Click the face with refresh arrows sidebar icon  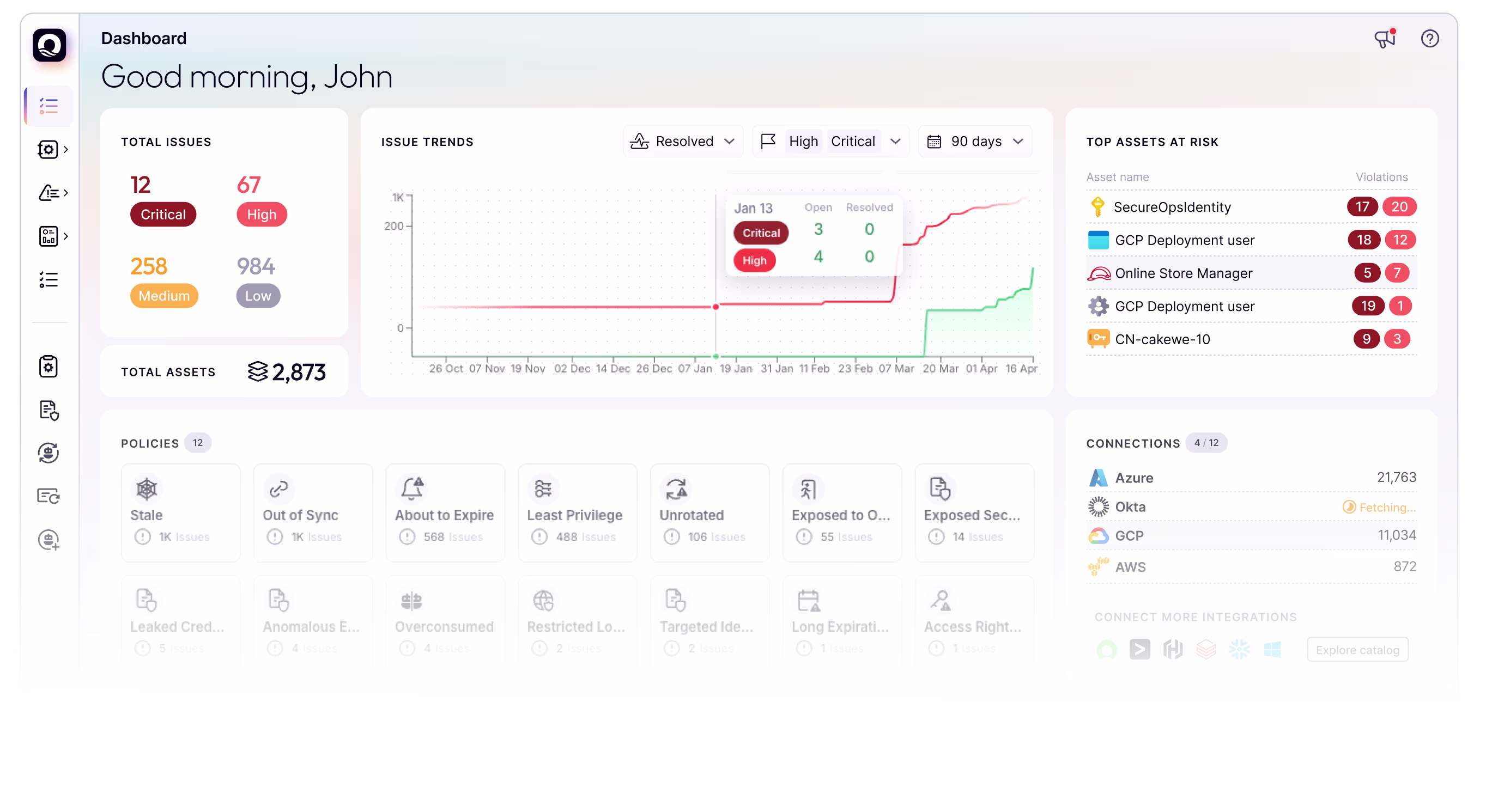48,453
